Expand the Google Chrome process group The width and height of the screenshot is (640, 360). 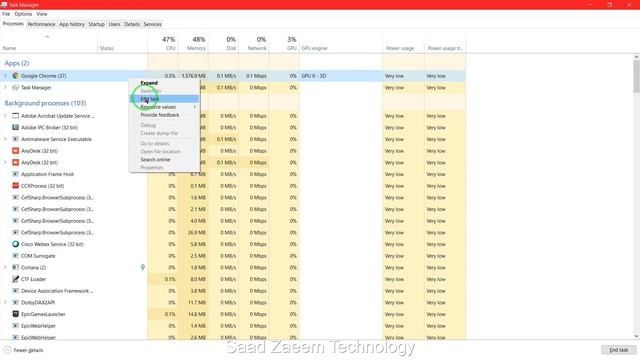pos(5,76)
